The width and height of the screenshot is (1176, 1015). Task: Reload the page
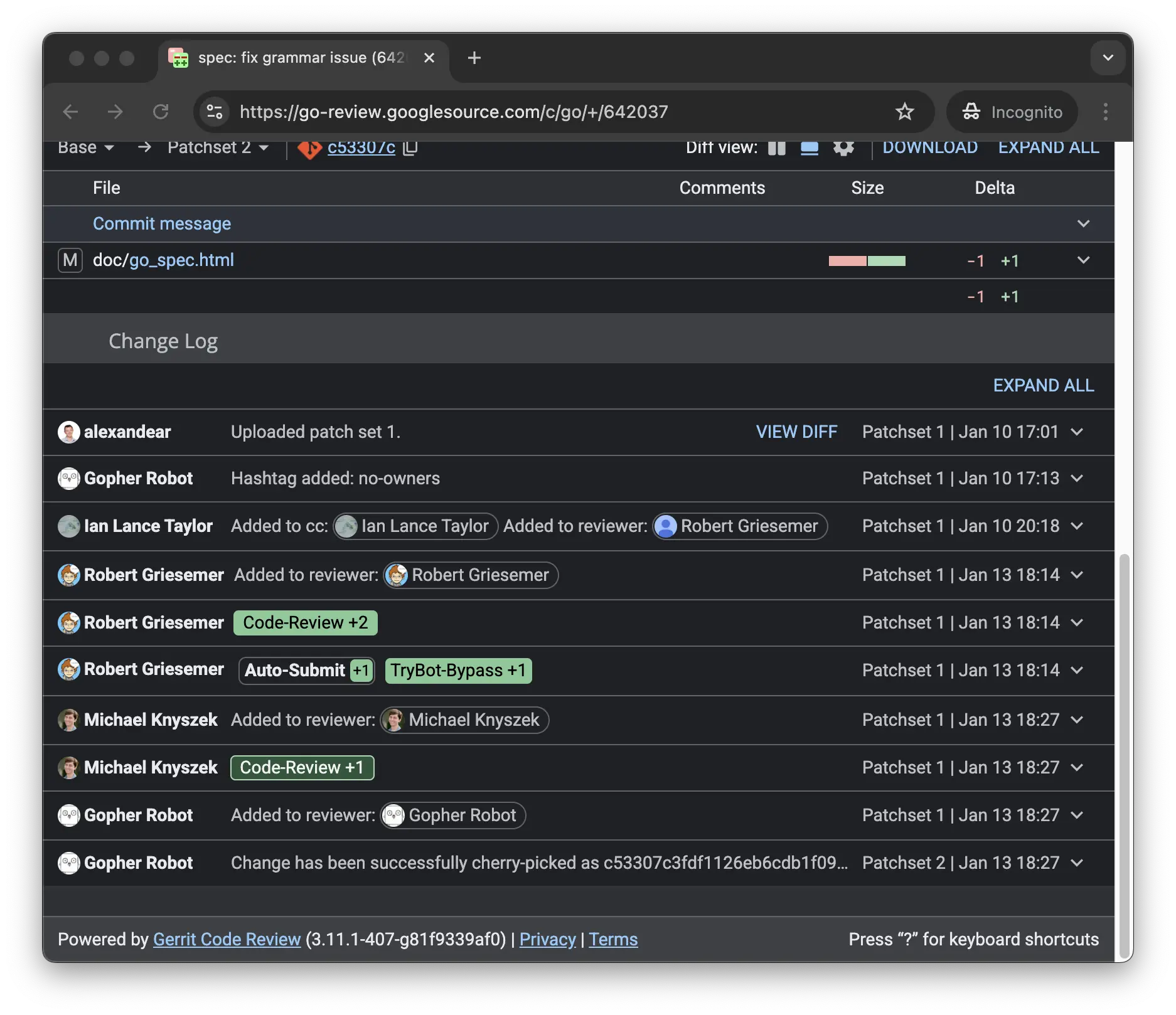click(x=161, y=112)
